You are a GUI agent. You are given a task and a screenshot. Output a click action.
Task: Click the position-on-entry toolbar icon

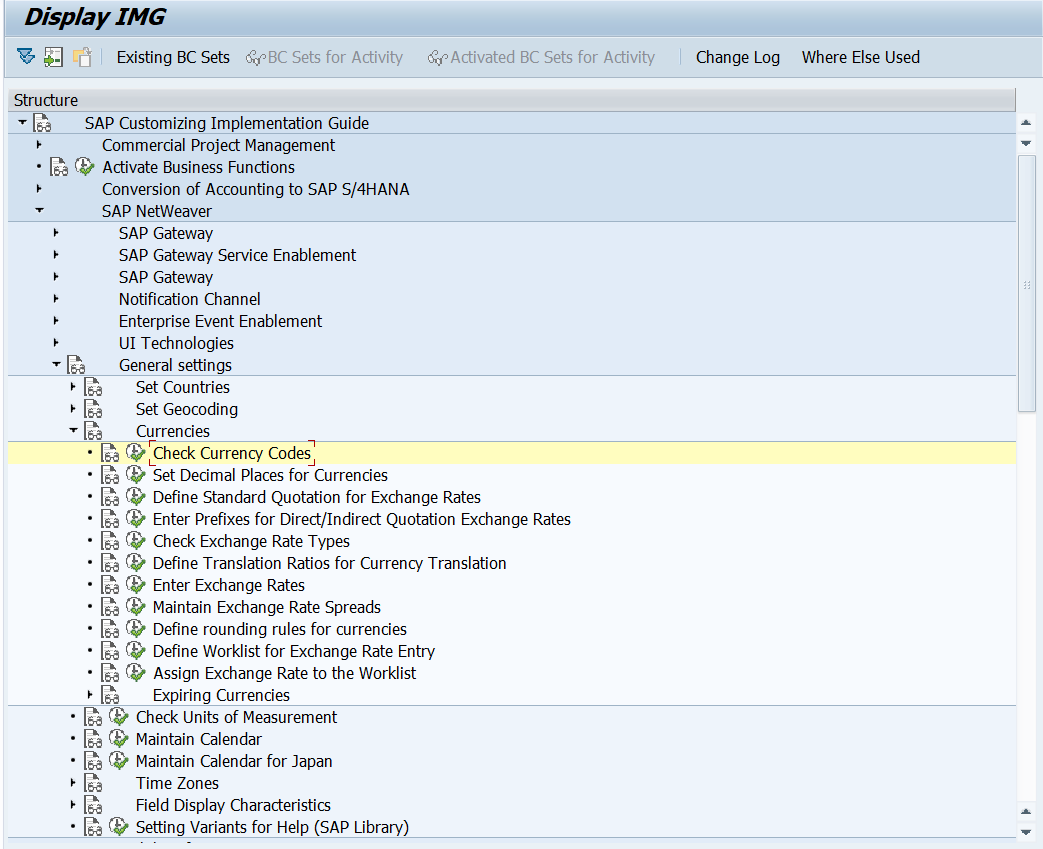pyautogui.click(x=53, y=57)
